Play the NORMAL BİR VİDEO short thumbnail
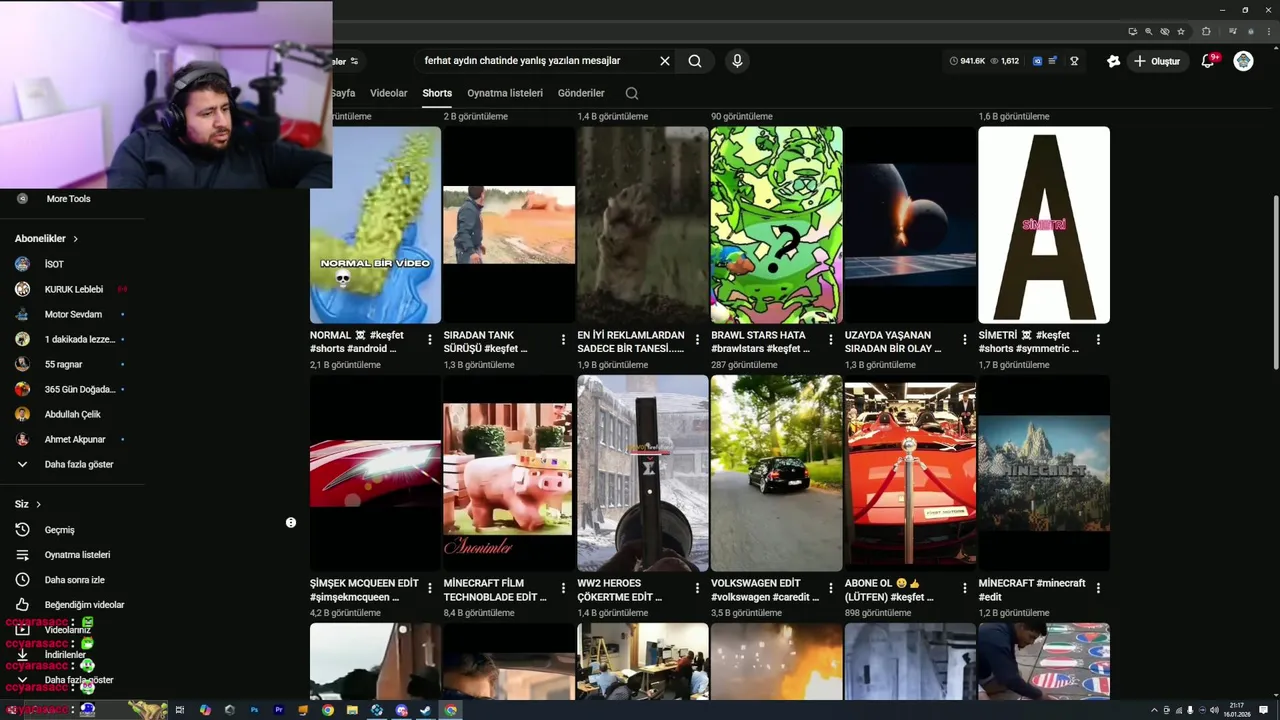Screen dimensions: 1280x720 375,225
